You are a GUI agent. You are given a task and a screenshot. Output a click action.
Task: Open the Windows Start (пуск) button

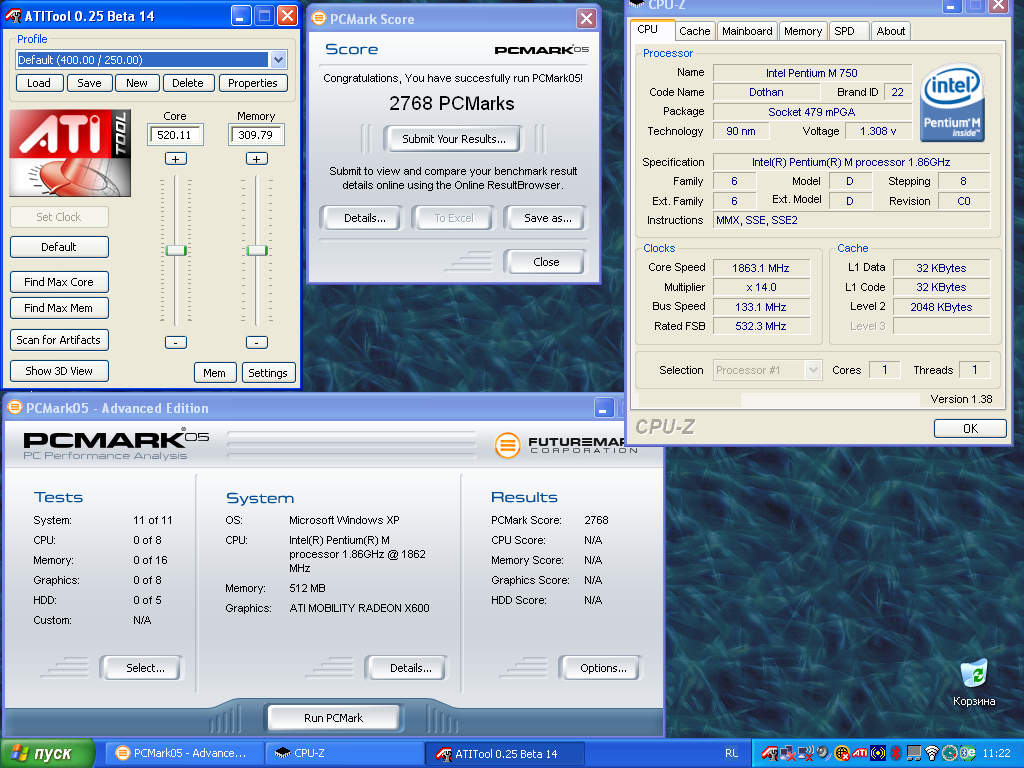(x=47, y=753)
